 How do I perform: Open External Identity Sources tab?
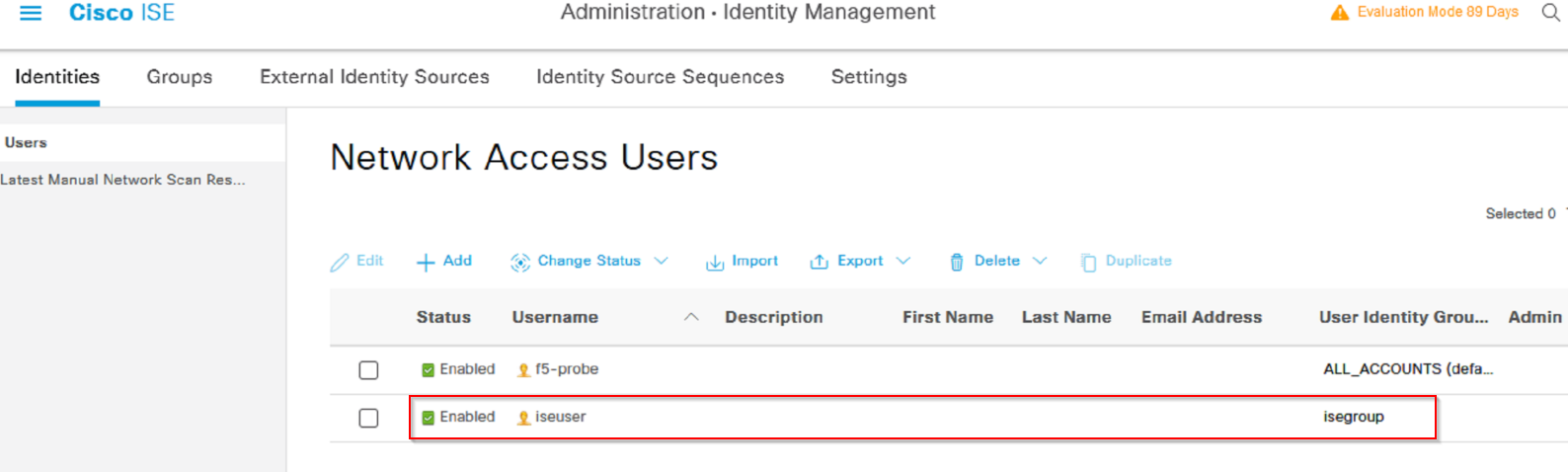click(x=374, y=77)
